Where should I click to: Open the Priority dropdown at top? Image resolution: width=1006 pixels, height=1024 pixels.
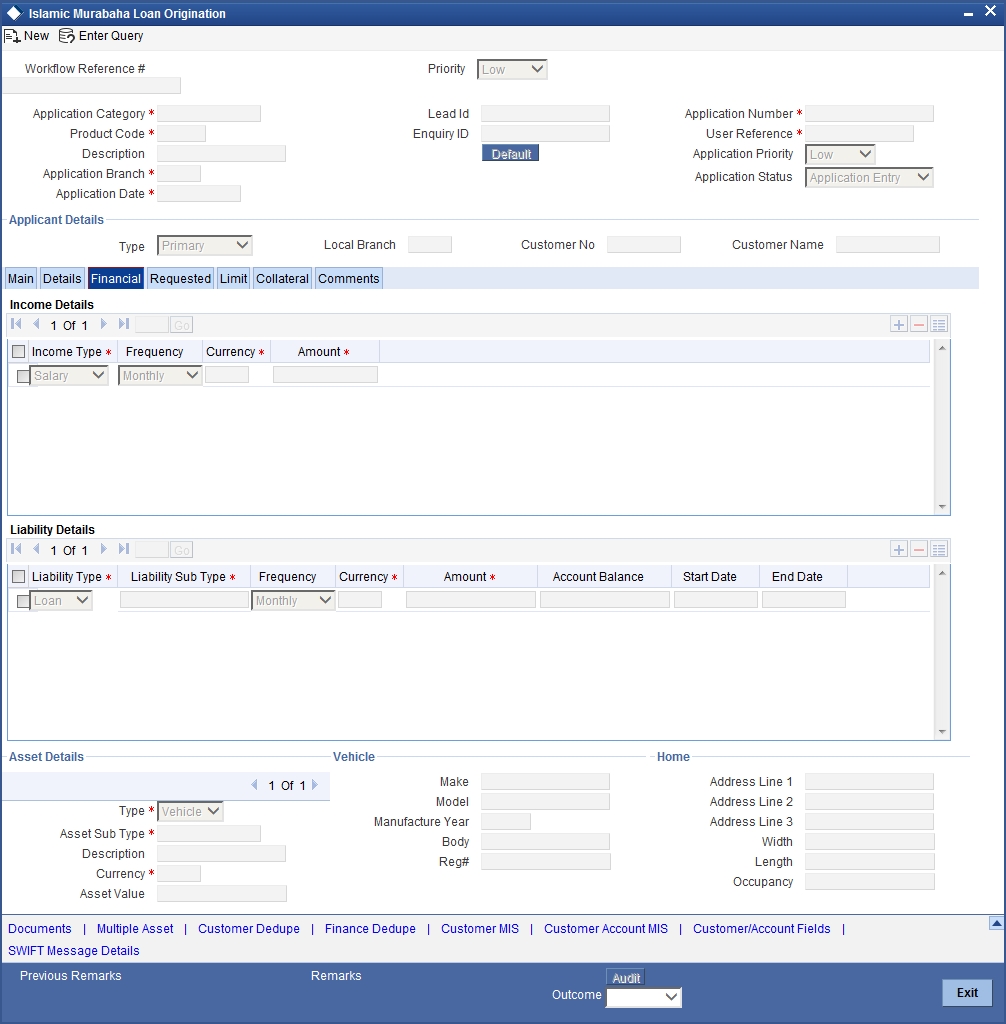(x=512, y=69)
